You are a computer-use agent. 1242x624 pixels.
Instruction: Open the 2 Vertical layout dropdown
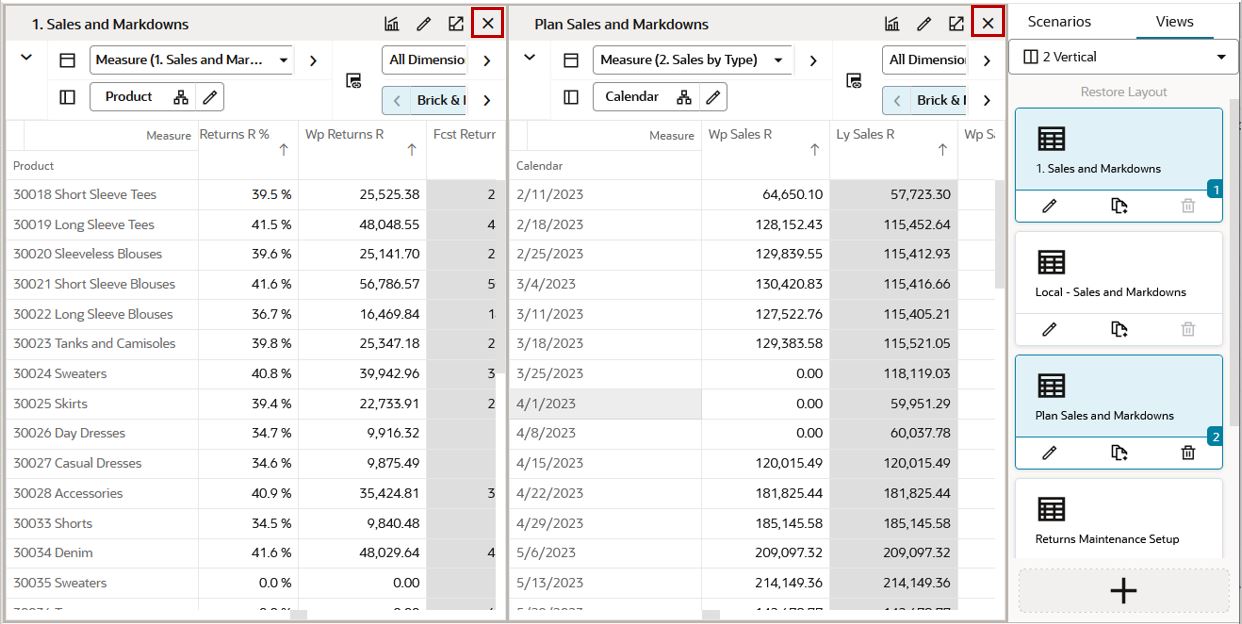pos(1123,57)
